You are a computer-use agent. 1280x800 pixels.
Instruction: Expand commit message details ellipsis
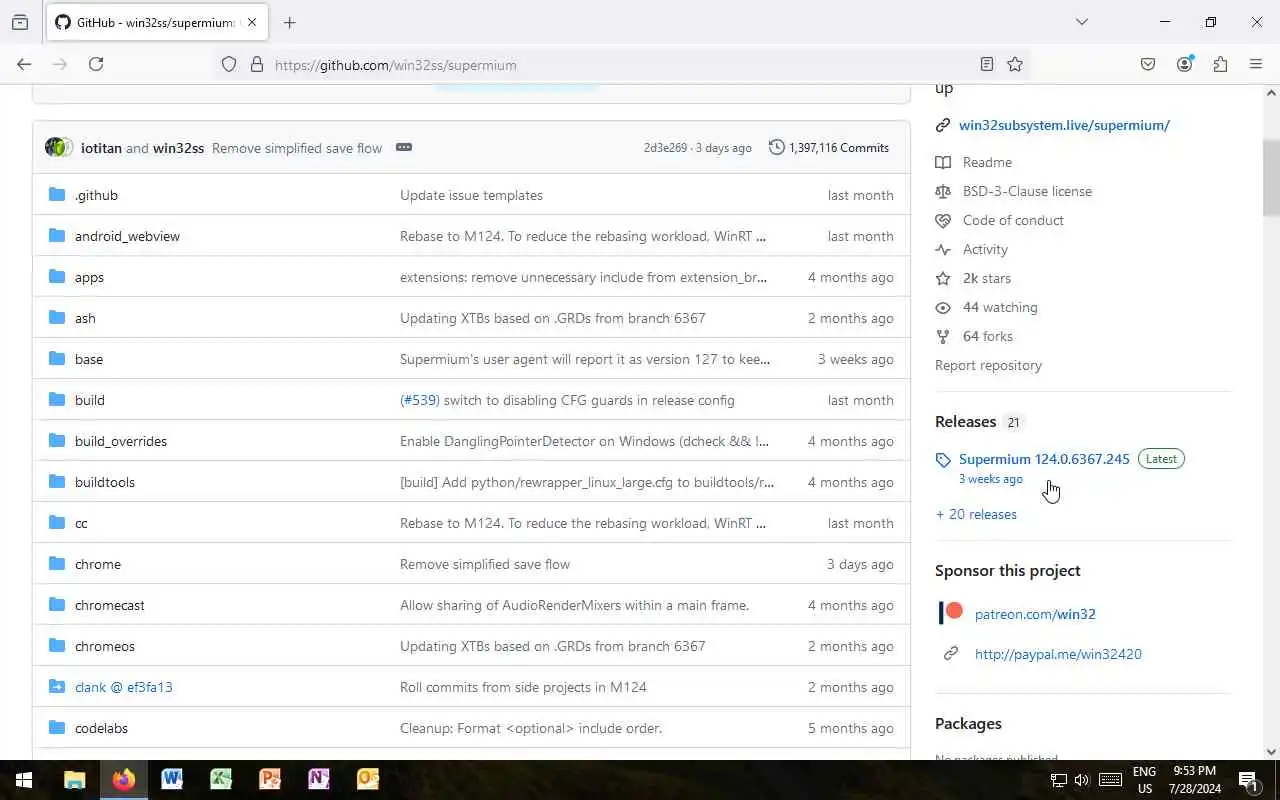coord(404,147)
